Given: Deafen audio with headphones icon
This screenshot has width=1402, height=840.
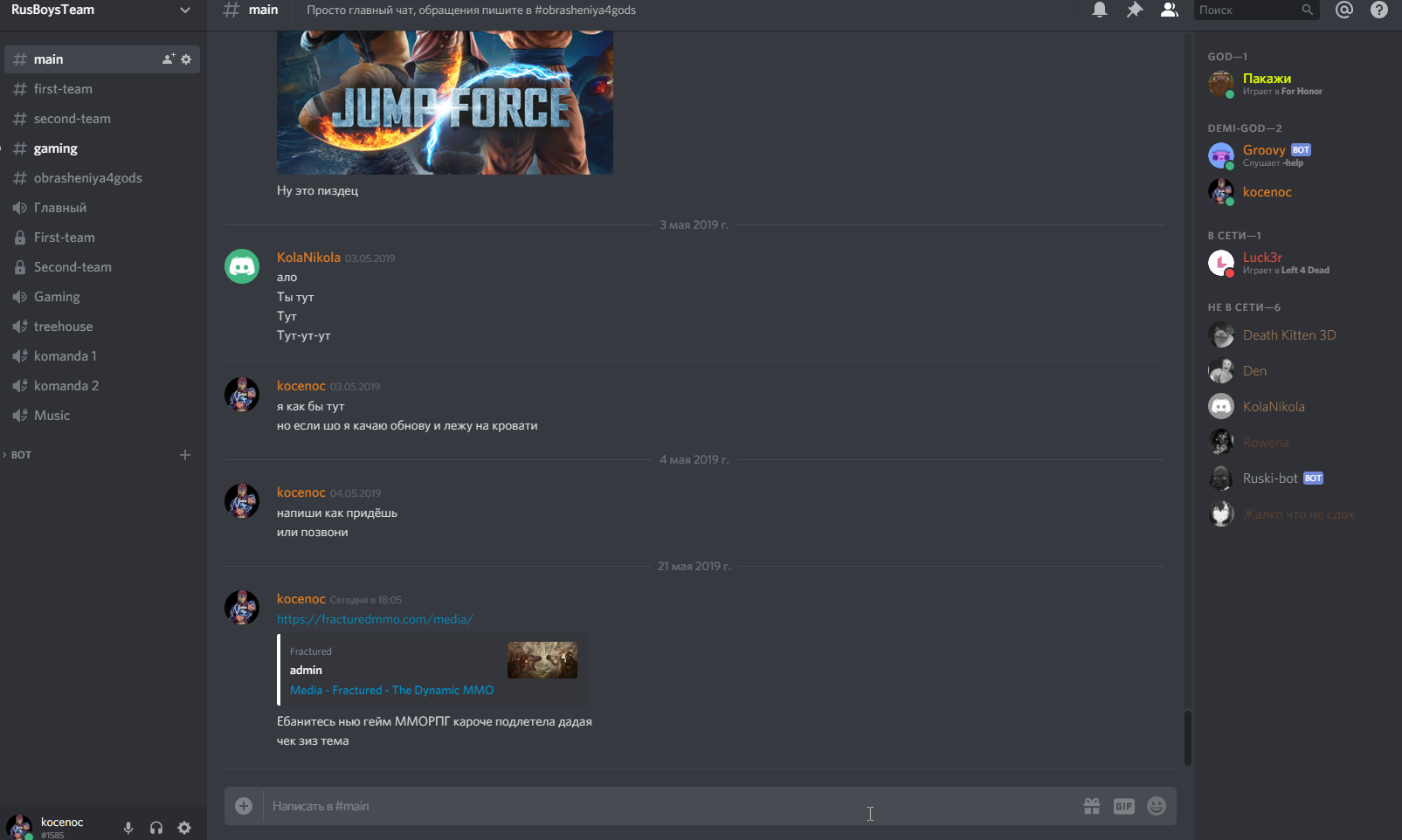Looking at the screenshot, I should coord(156,828).
